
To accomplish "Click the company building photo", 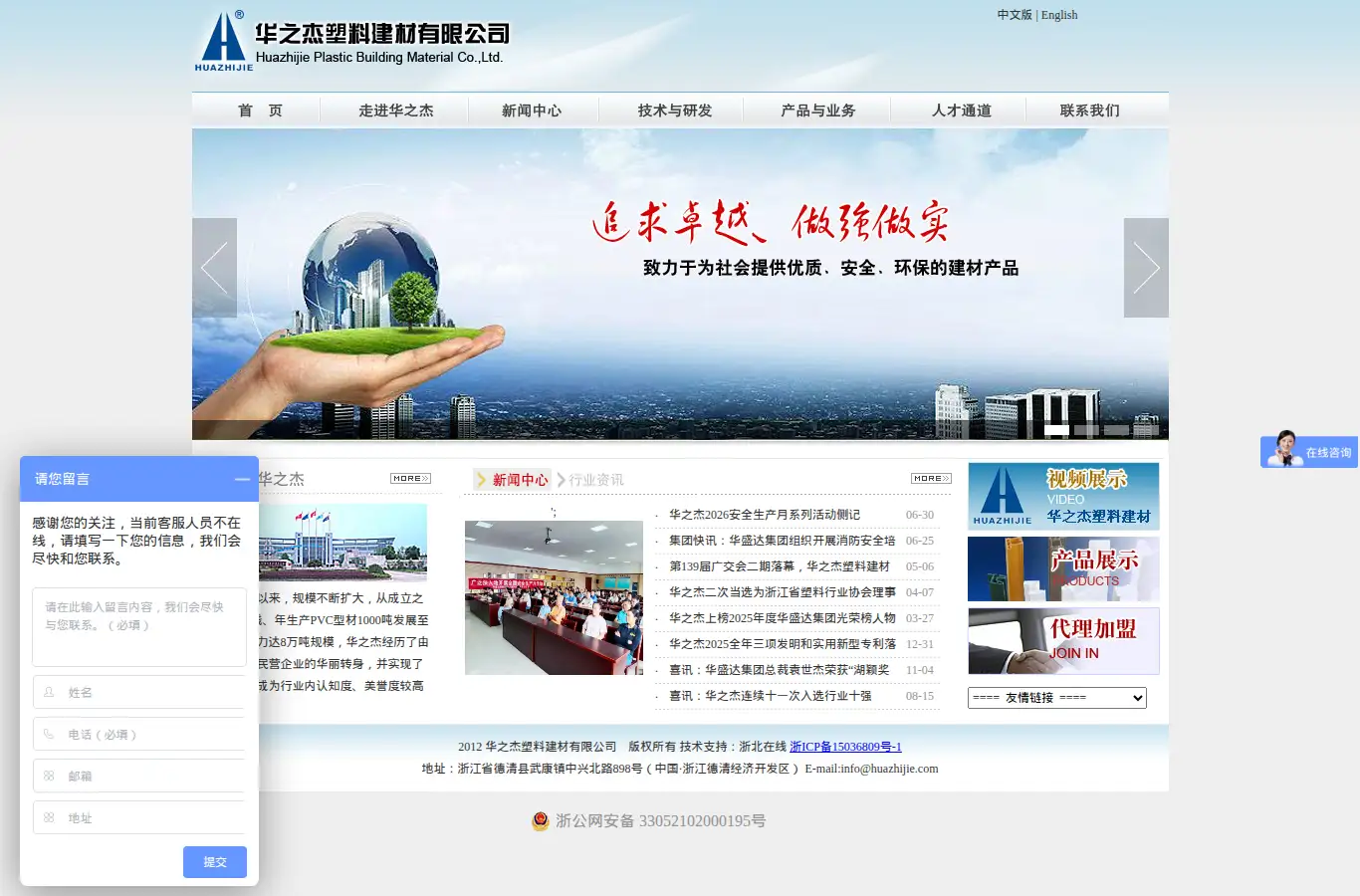I will (x=342, y=542).
